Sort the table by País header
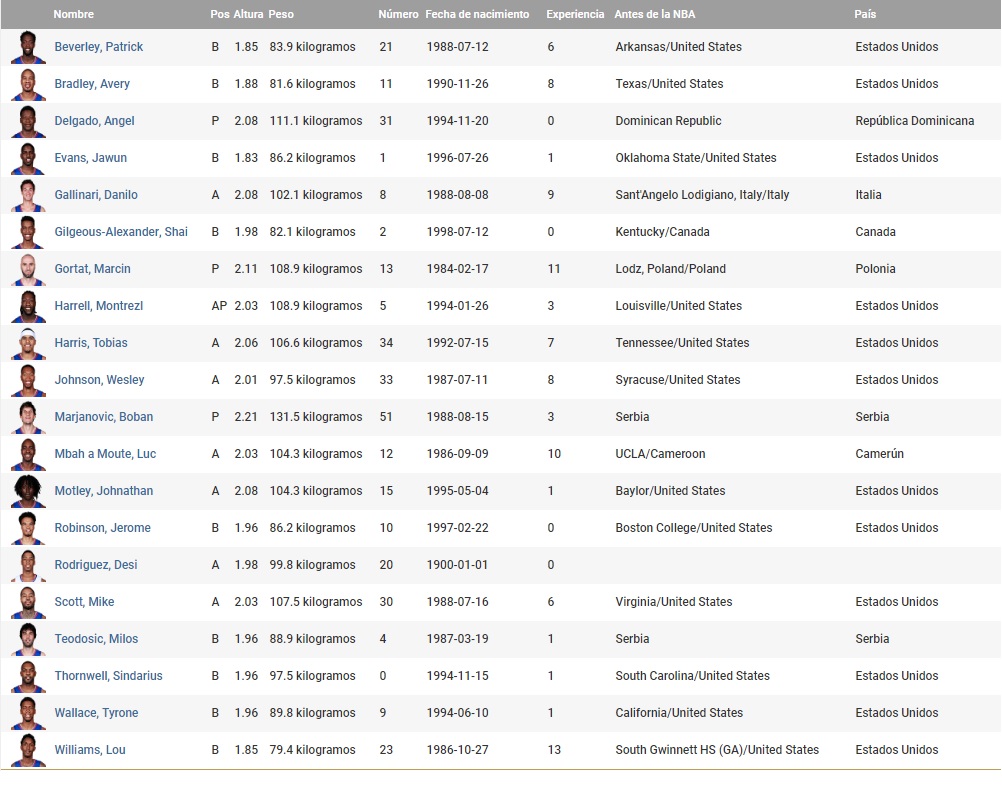 (x=865, y=15)
